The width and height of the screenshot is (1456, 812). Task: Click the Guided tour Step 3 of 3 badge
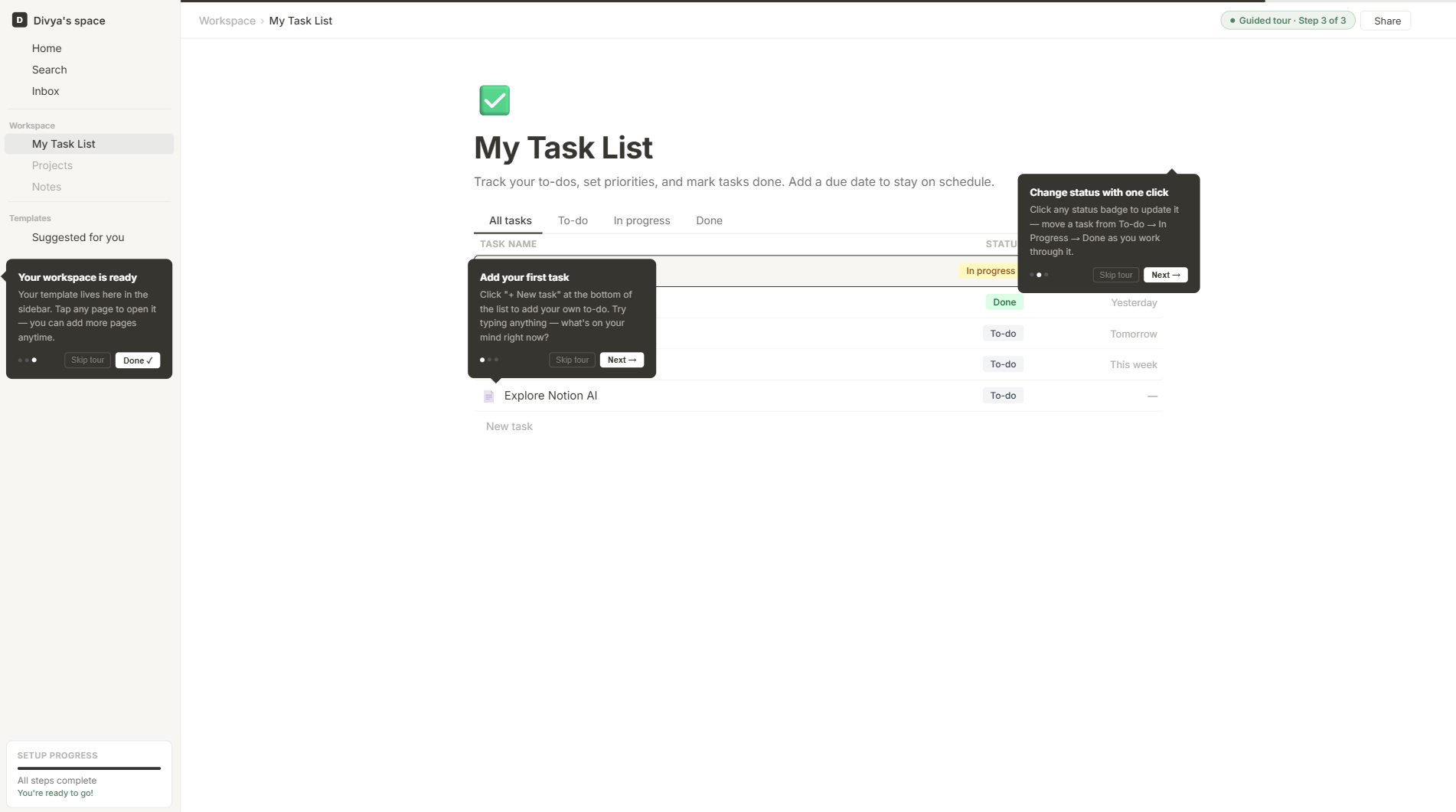(x=1288, y=21)
